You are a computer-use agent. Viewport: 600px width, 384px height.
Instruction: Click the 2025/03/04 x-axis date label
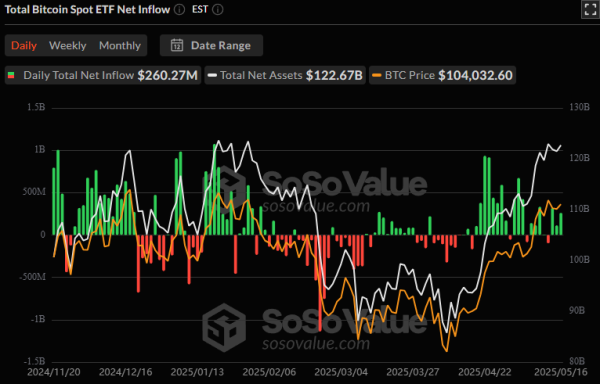340,372
